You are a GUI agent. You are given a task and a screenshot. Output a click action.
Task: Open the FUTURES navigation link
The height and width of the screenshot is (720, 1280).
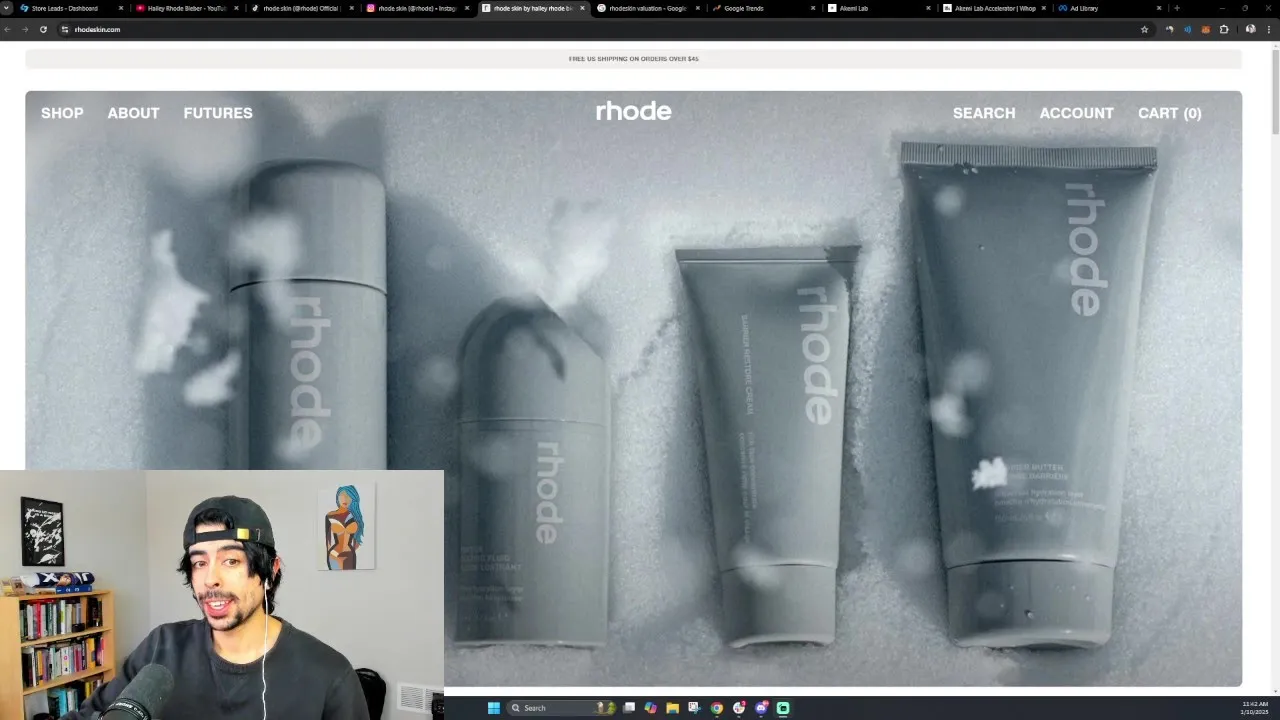pos(218,113)
